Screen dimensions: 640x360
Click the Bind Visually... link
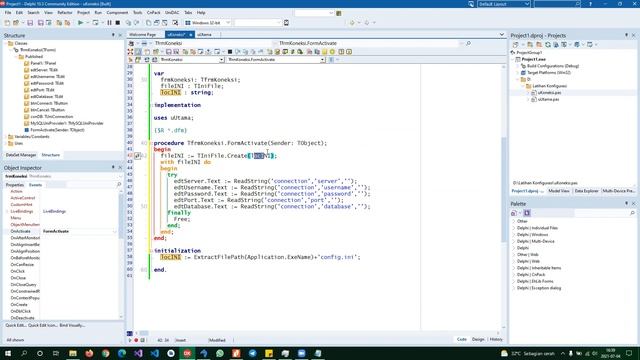[72, 325]
